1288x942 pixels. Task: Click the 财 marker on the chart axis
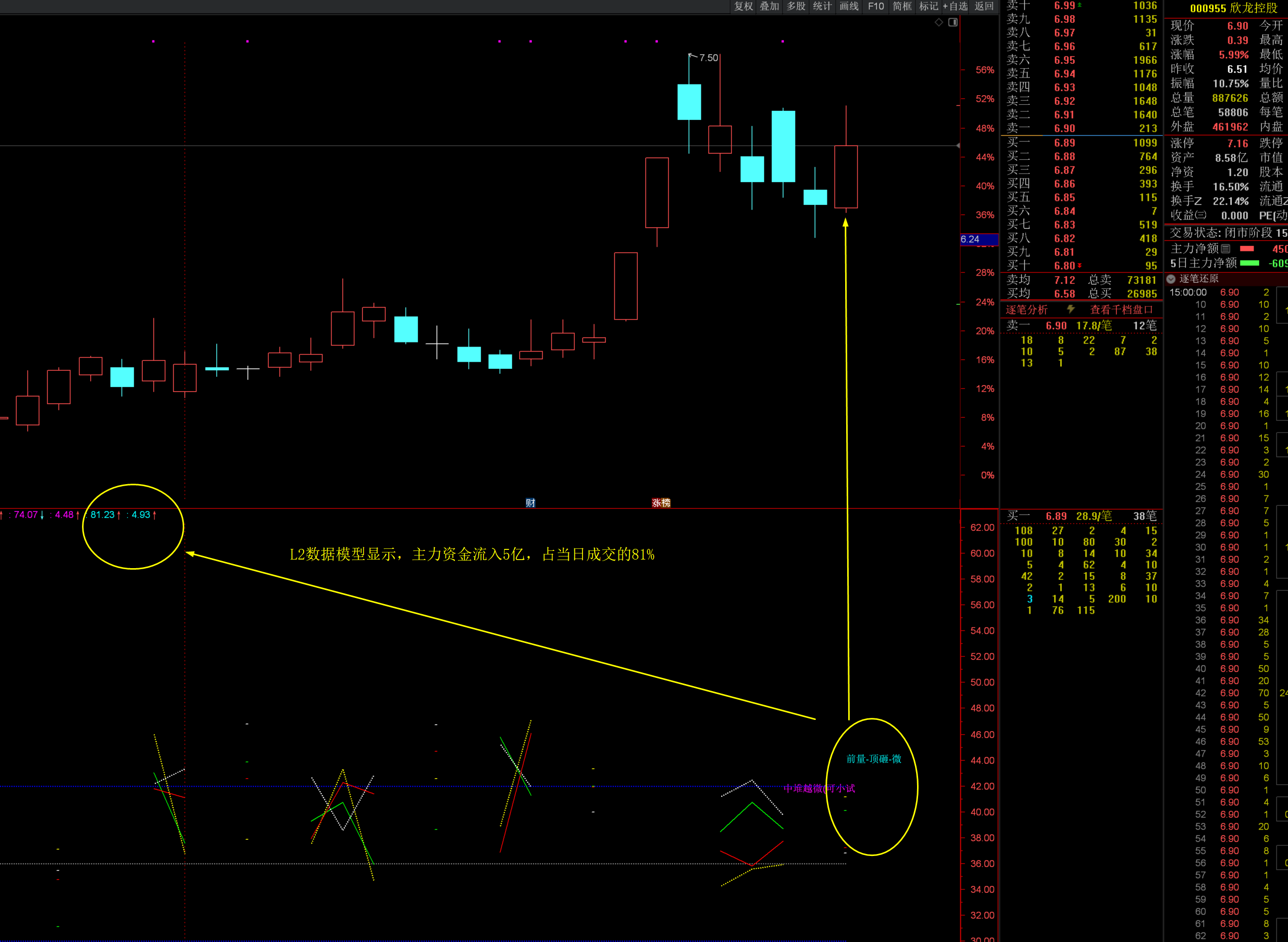point(530,502)
